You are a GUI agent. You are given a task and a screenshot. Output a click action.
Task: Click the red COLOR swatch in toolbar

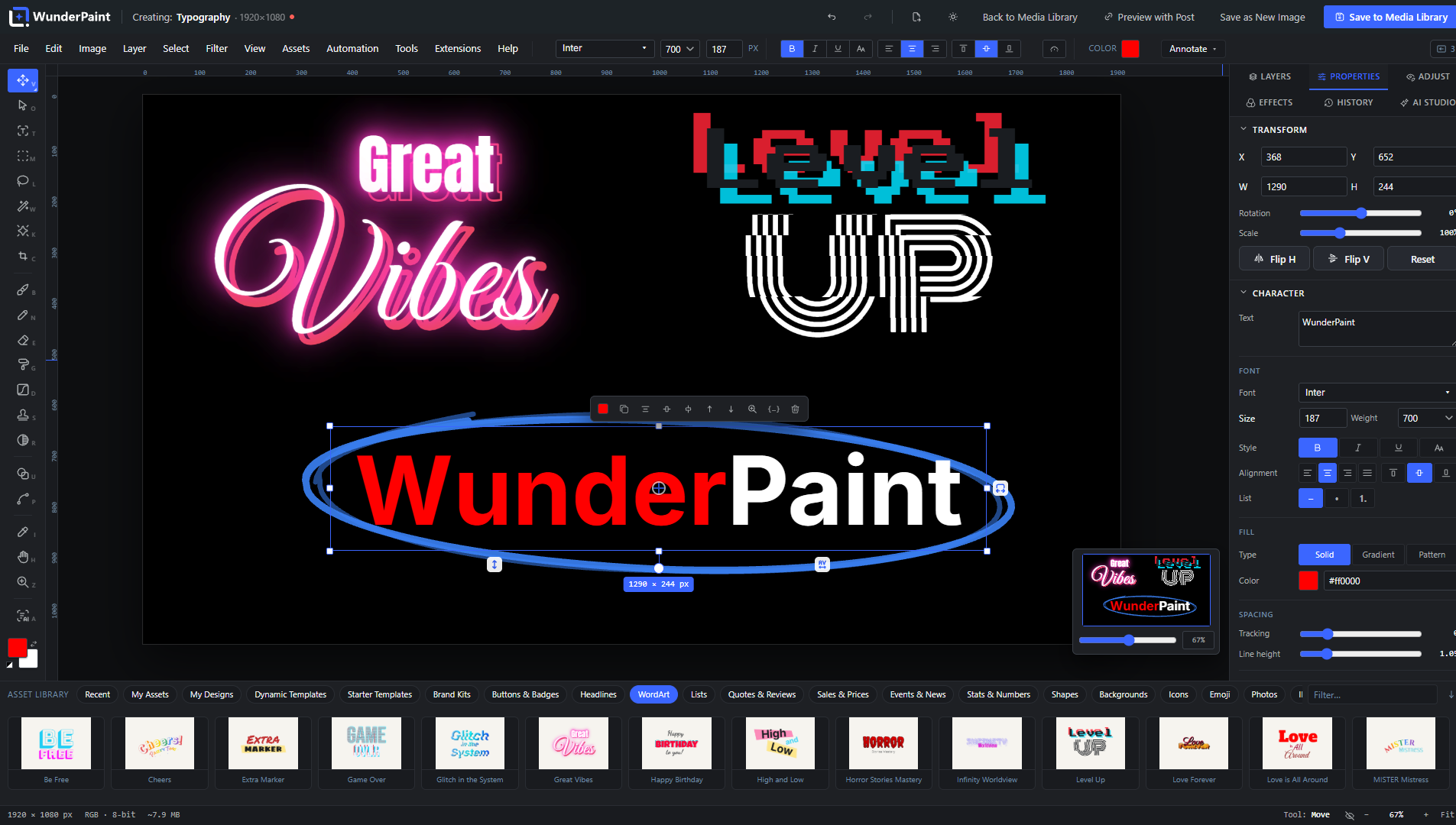(1130, 49)
